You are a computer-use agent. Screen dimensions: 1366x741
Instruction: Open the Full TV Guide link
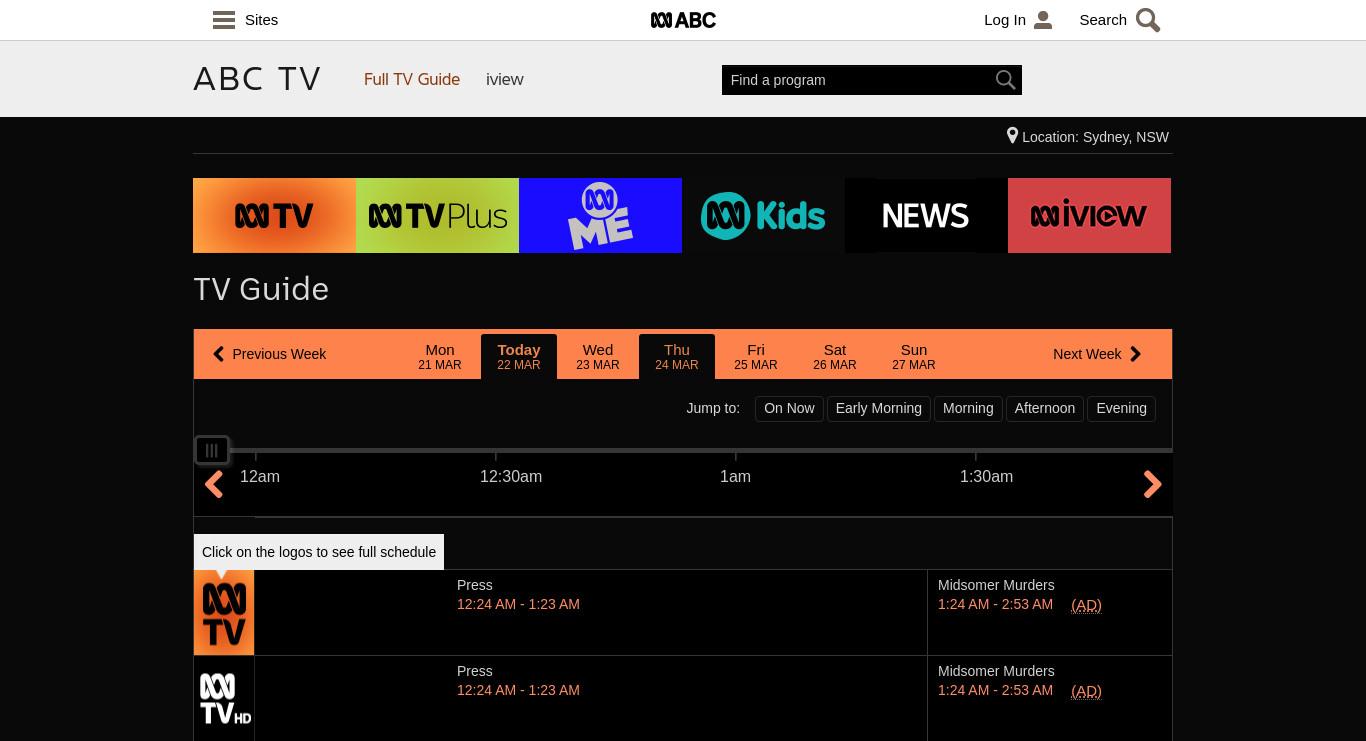click(412, 79)
